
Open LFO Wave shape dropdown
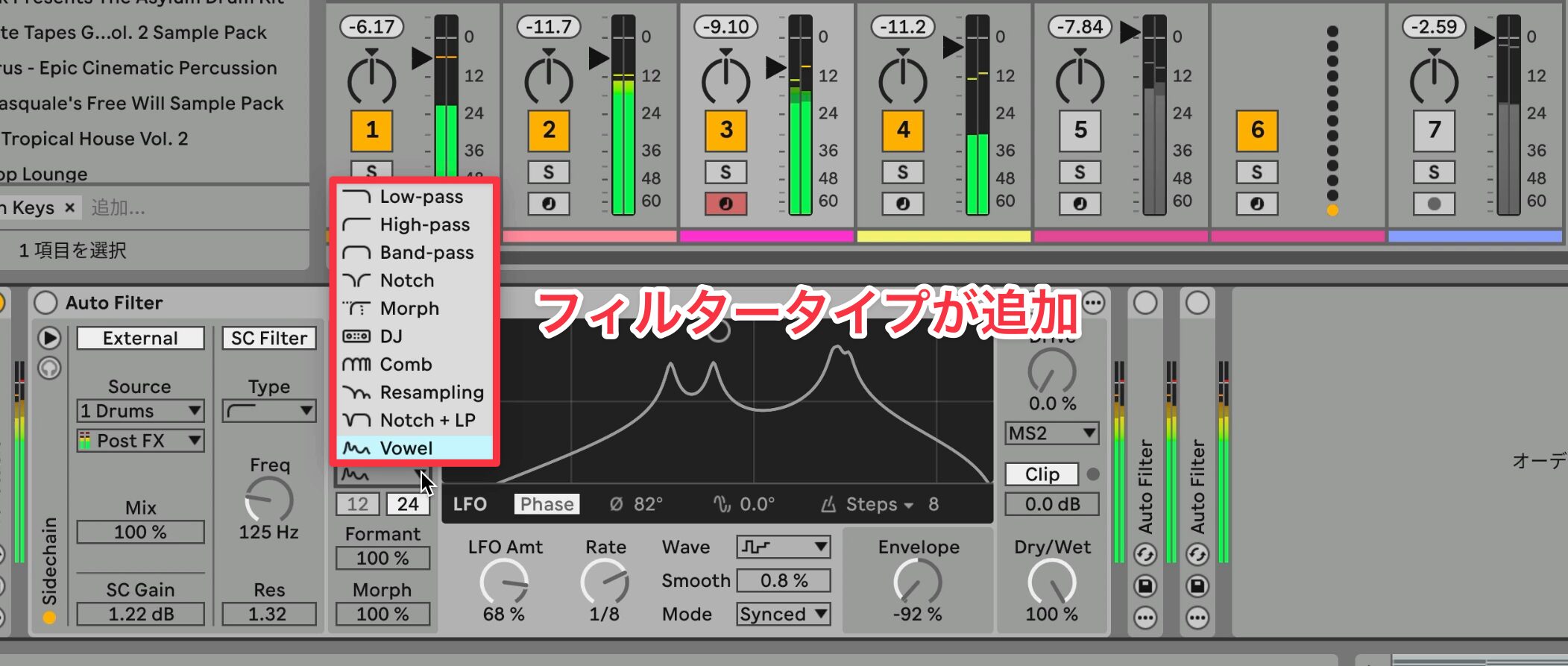tap(784, 547)
